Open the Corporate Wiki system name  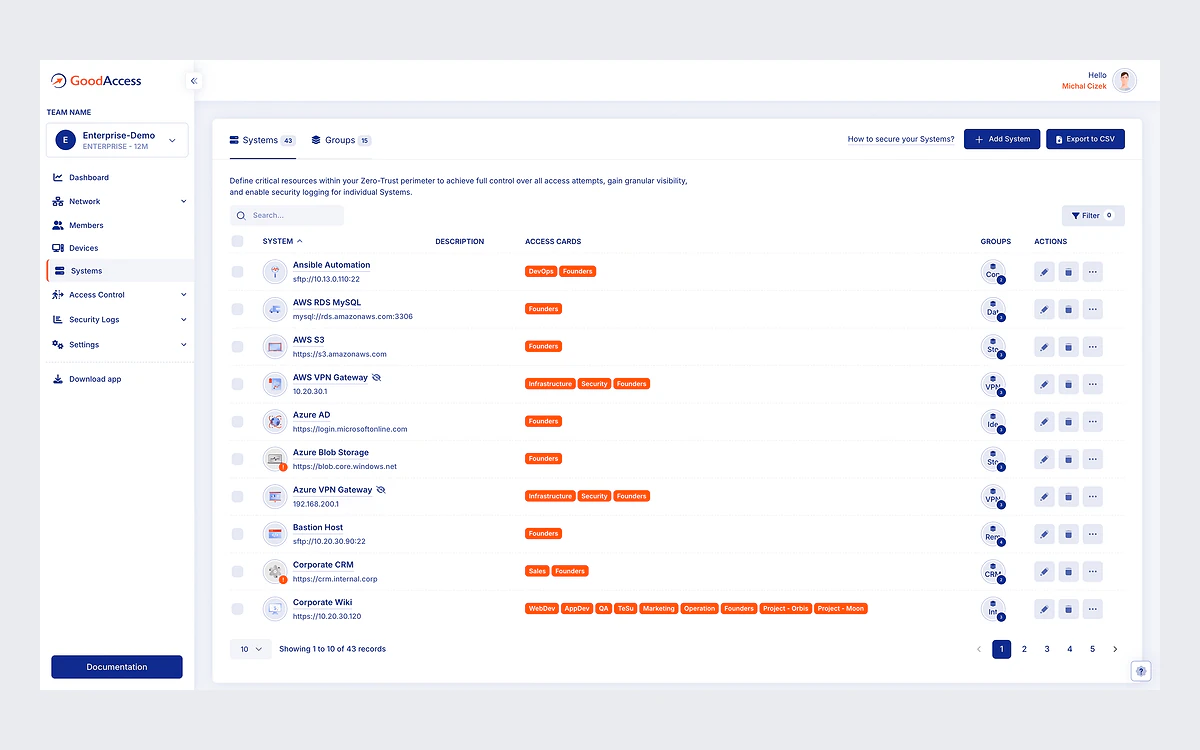pyautogui.click(x=322, y=603)
